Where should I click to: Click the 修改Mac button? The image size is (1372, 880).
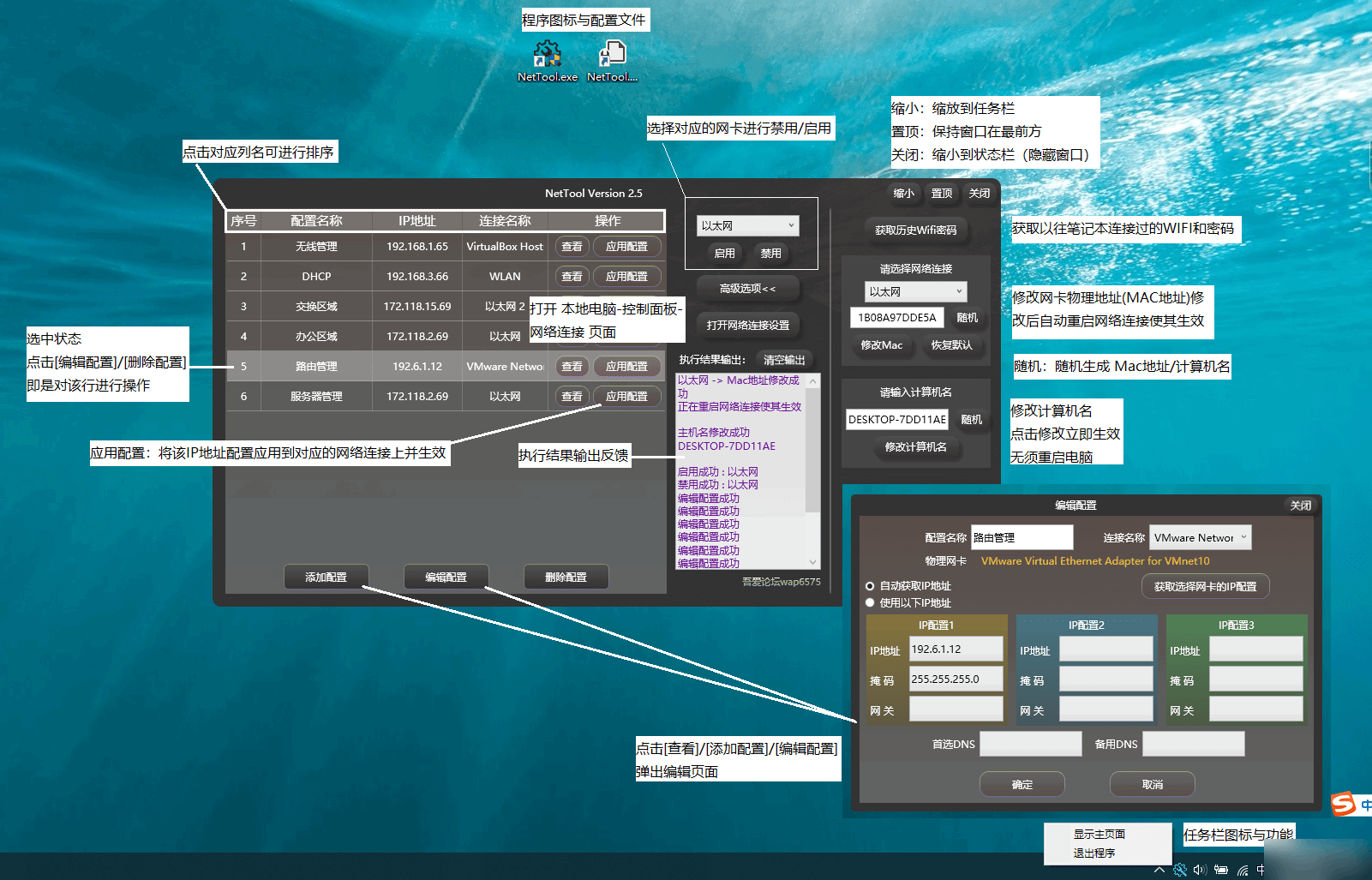point(881,345)
